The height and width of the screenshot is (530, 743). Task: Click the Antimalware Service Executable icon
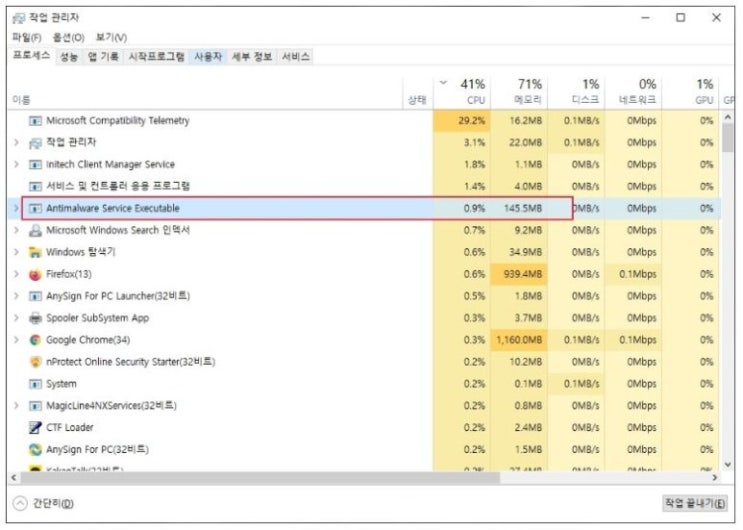pos(35,209)
